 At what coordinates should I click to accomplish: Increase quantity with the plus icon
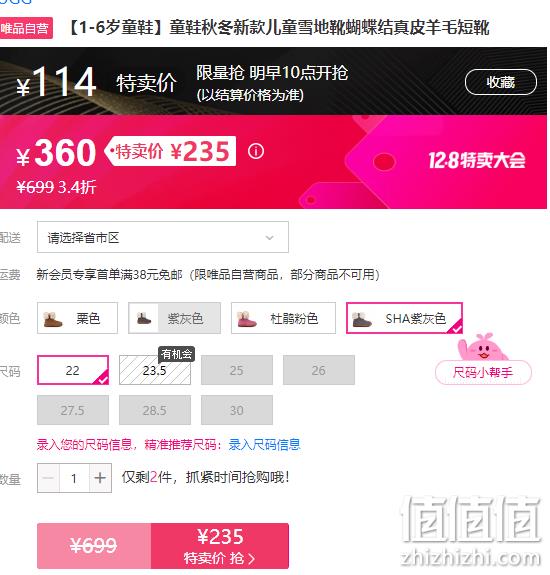click(x=100, y=478)
